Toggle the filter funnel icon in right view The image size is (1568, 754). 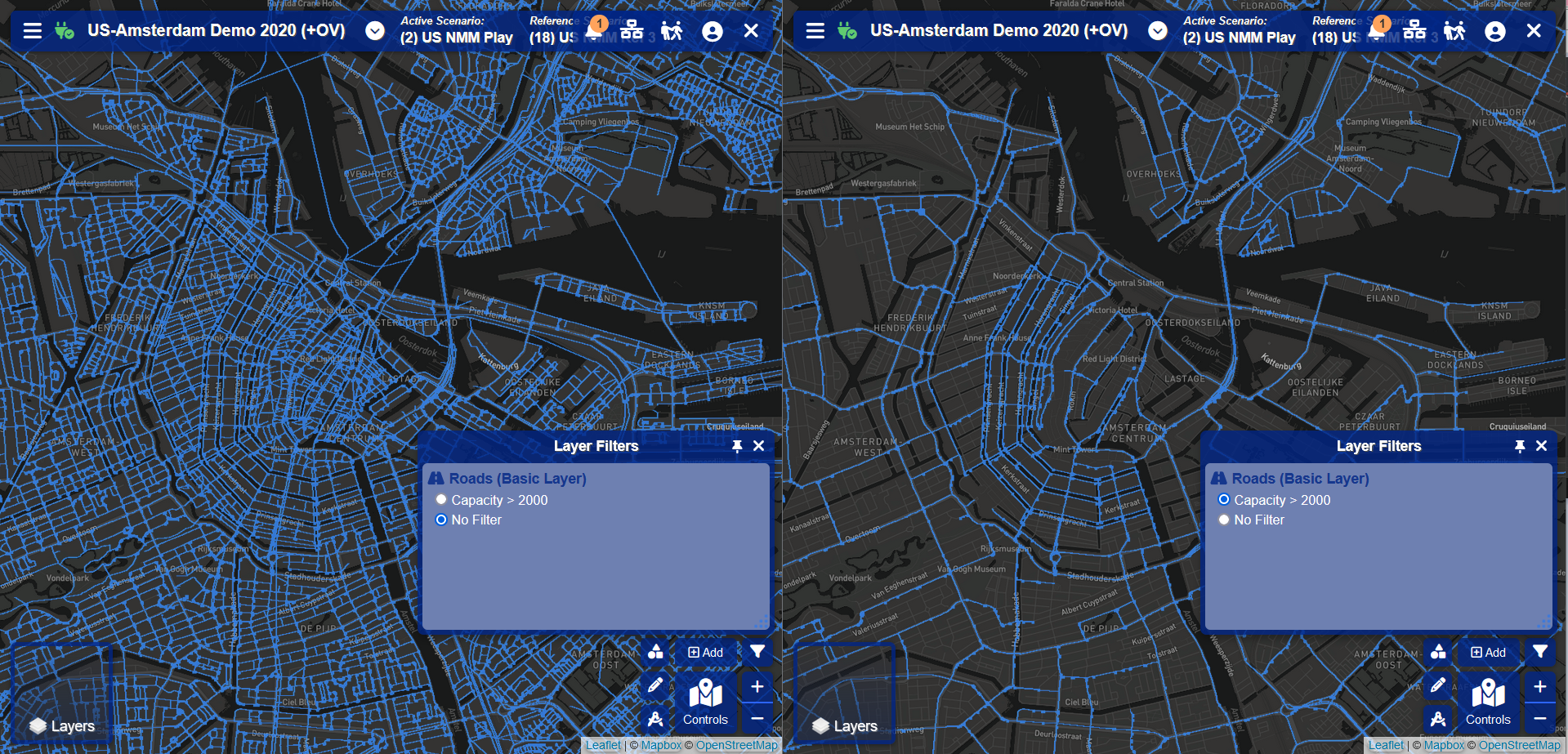click(x=1540, y=652)
